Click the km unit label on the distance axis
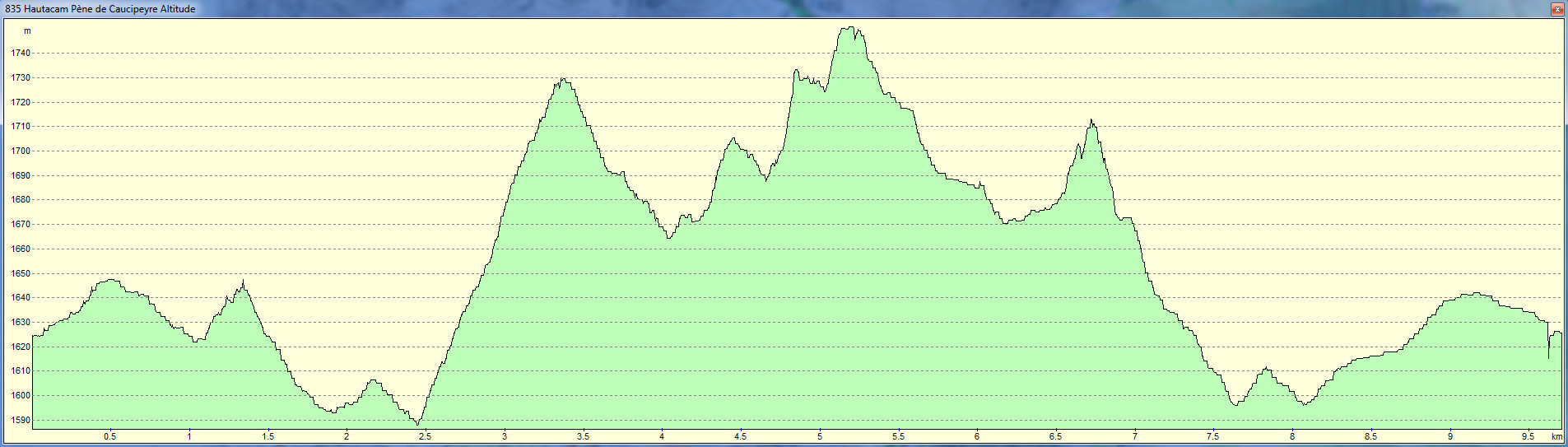This screenshot has height=447, width=1568. pos(1556,436)
